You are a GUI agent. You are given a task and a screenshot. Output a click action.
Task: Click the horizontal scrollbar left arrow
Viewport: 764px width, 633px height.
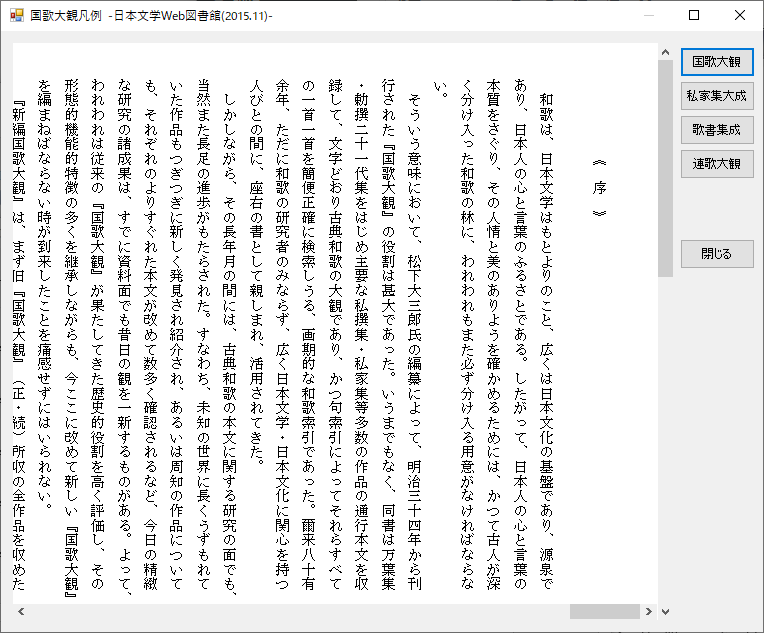pyautogui.click(x=21, y=612)
